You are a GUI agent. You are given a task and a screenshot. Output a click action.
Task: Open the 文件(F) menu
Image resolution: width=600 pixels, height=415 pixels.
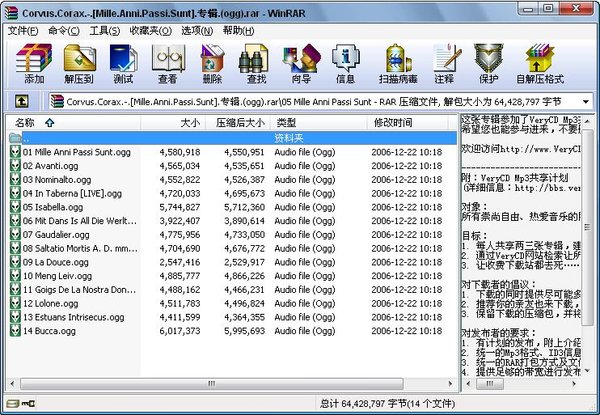click(x=23, y=31)
